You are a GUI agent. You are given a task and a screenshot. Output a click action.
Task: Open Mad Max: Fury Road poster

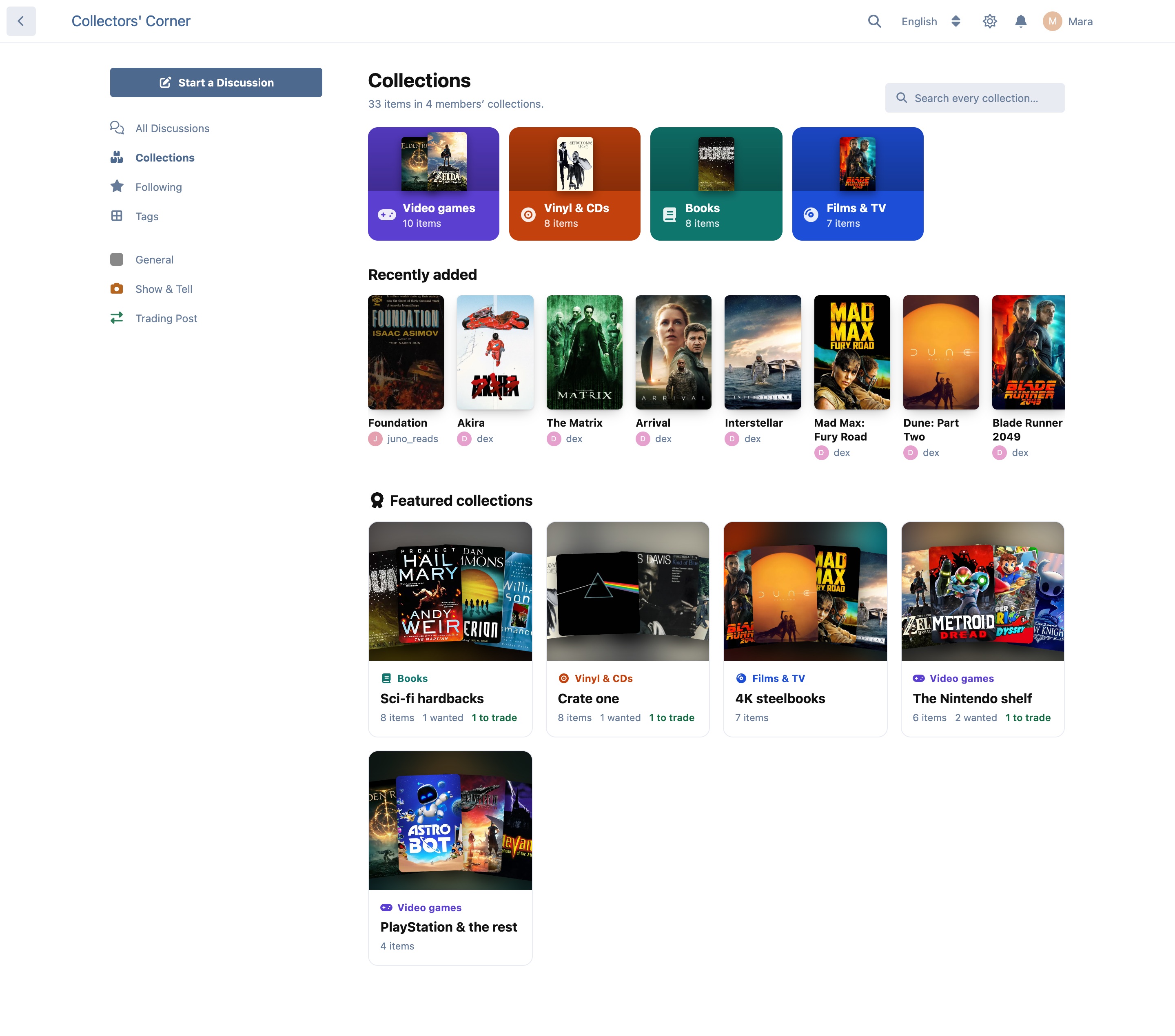pos(852,352)
